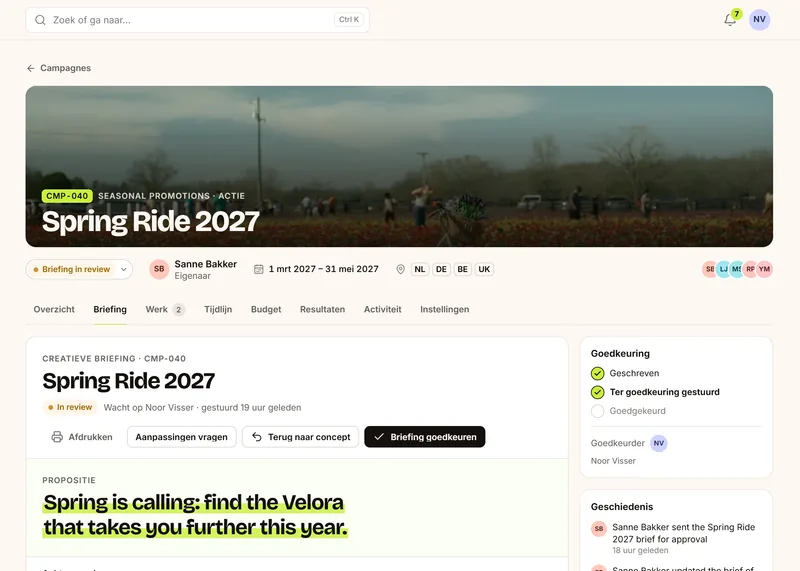Click the DE market tag
This screenshot has width=800, height=571.
click(x=441, y=269)
